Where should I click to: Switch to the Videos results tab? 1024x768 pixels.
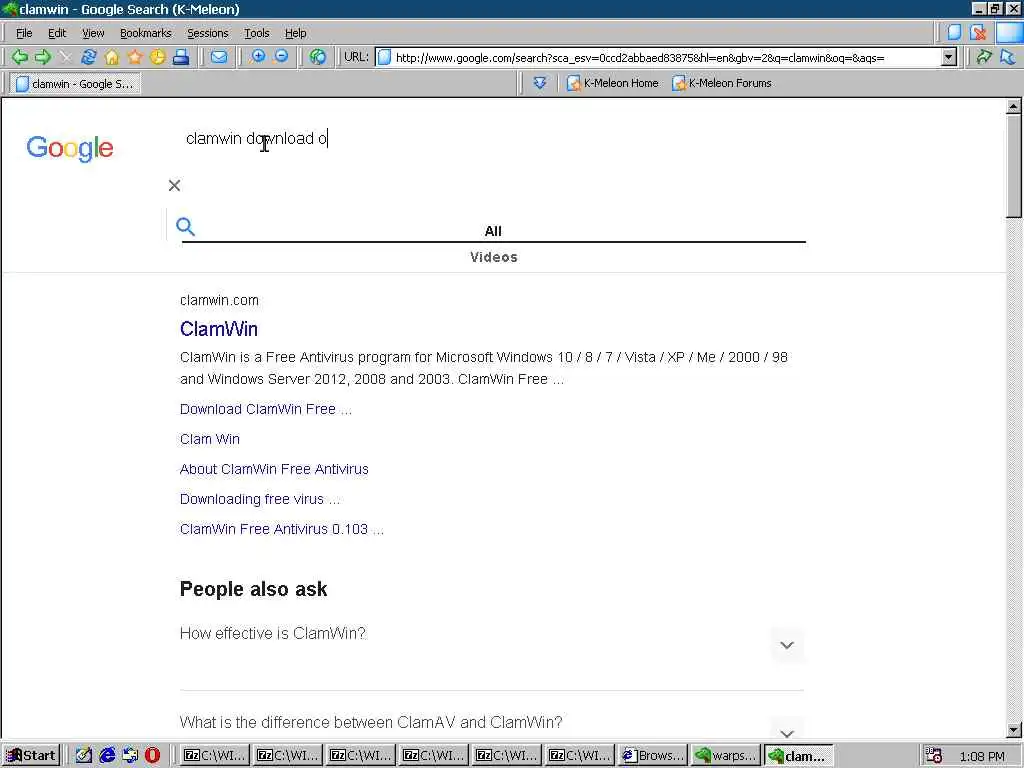pos(494,257)
